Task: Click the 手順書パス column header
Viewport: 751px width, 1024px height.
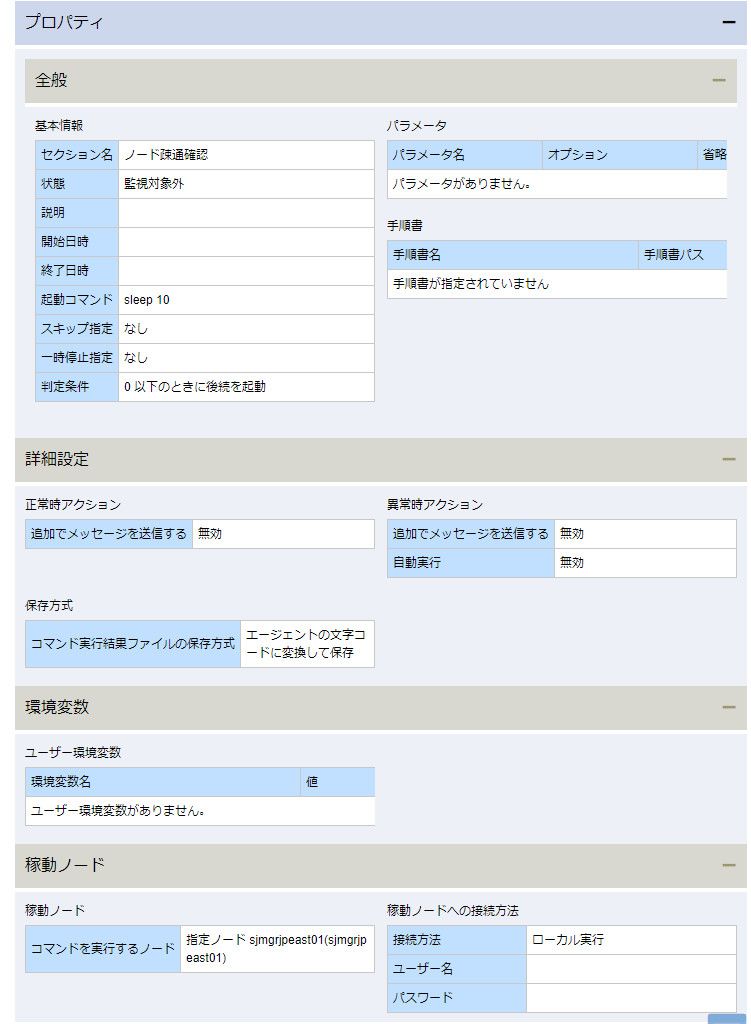Action: pyautogui.click(x=683, y=255)
